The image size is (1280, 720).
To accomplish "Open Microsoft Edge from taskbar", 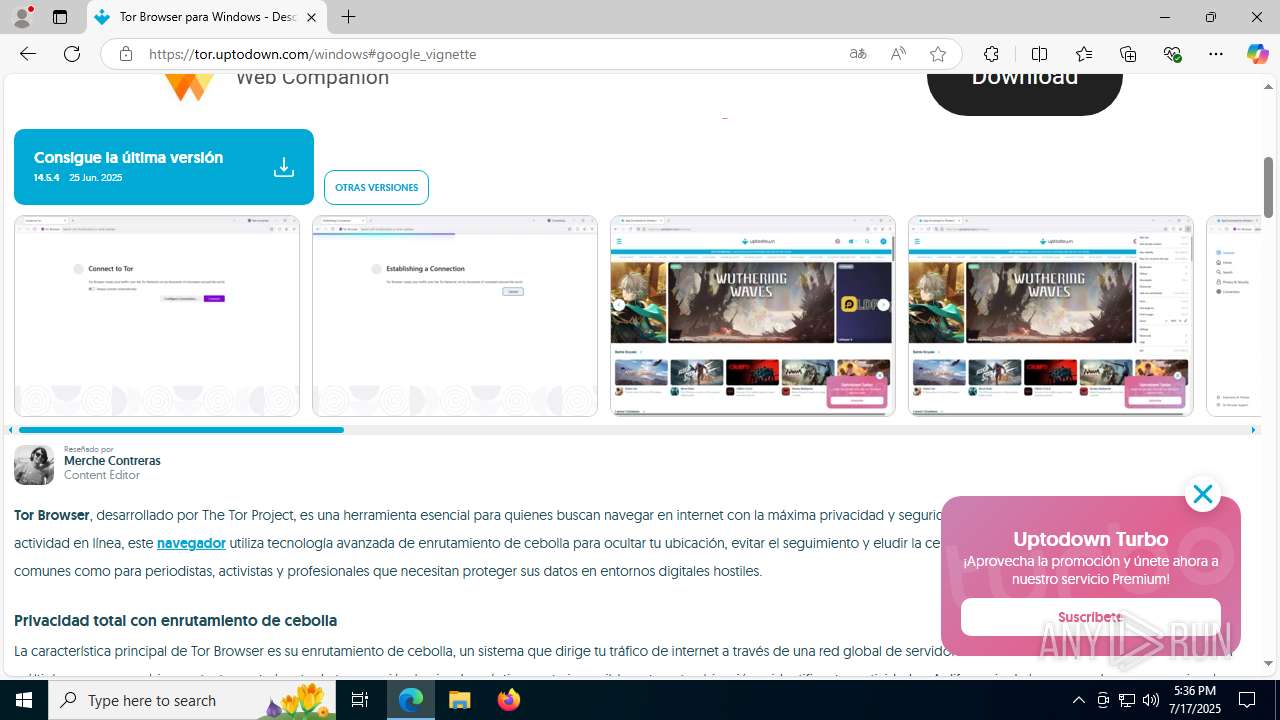I will (411, 700).
